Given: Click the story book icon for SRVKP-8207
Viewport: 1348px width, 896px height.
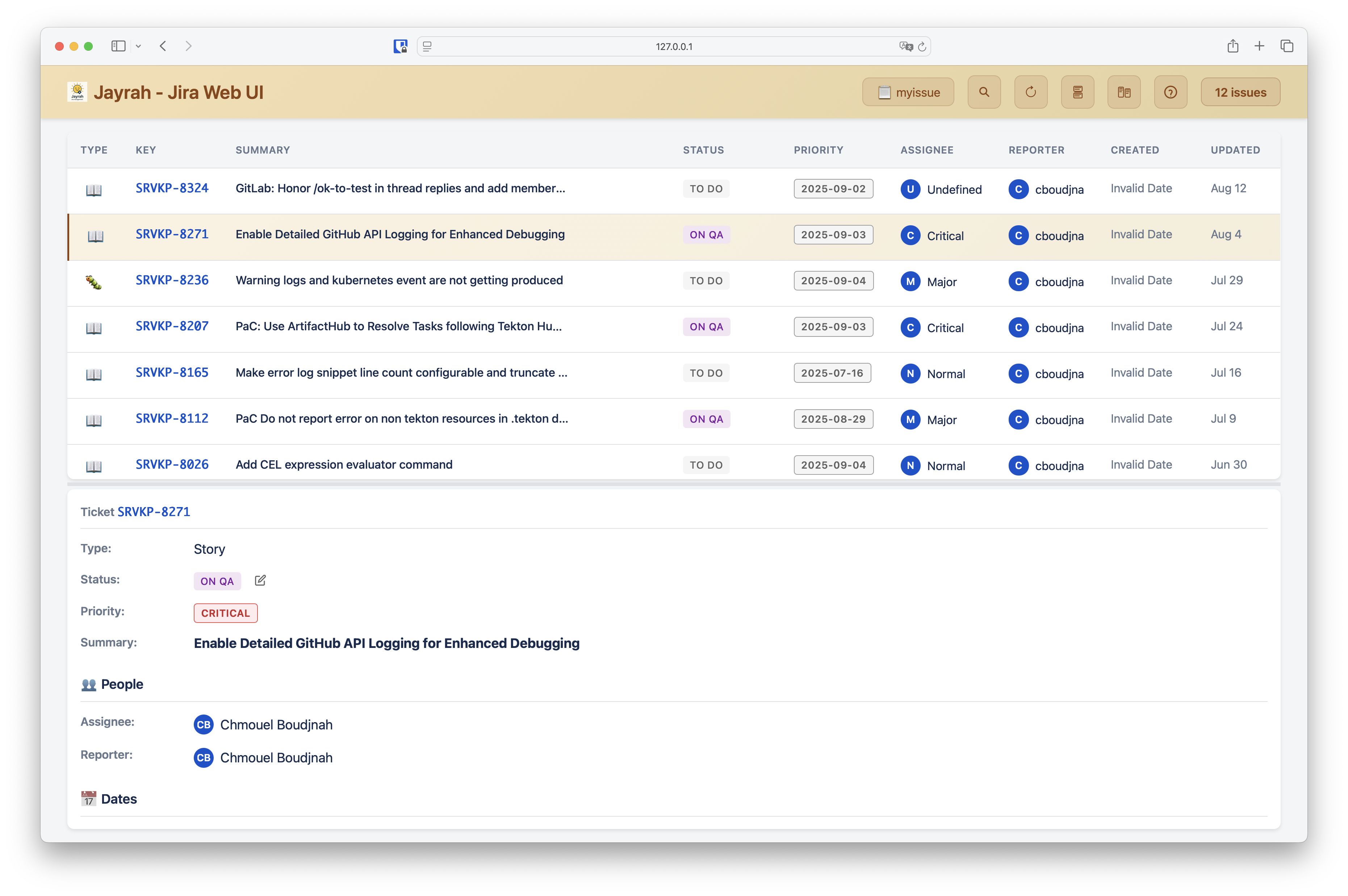Looking at the screenshot, I should (94, 328).
